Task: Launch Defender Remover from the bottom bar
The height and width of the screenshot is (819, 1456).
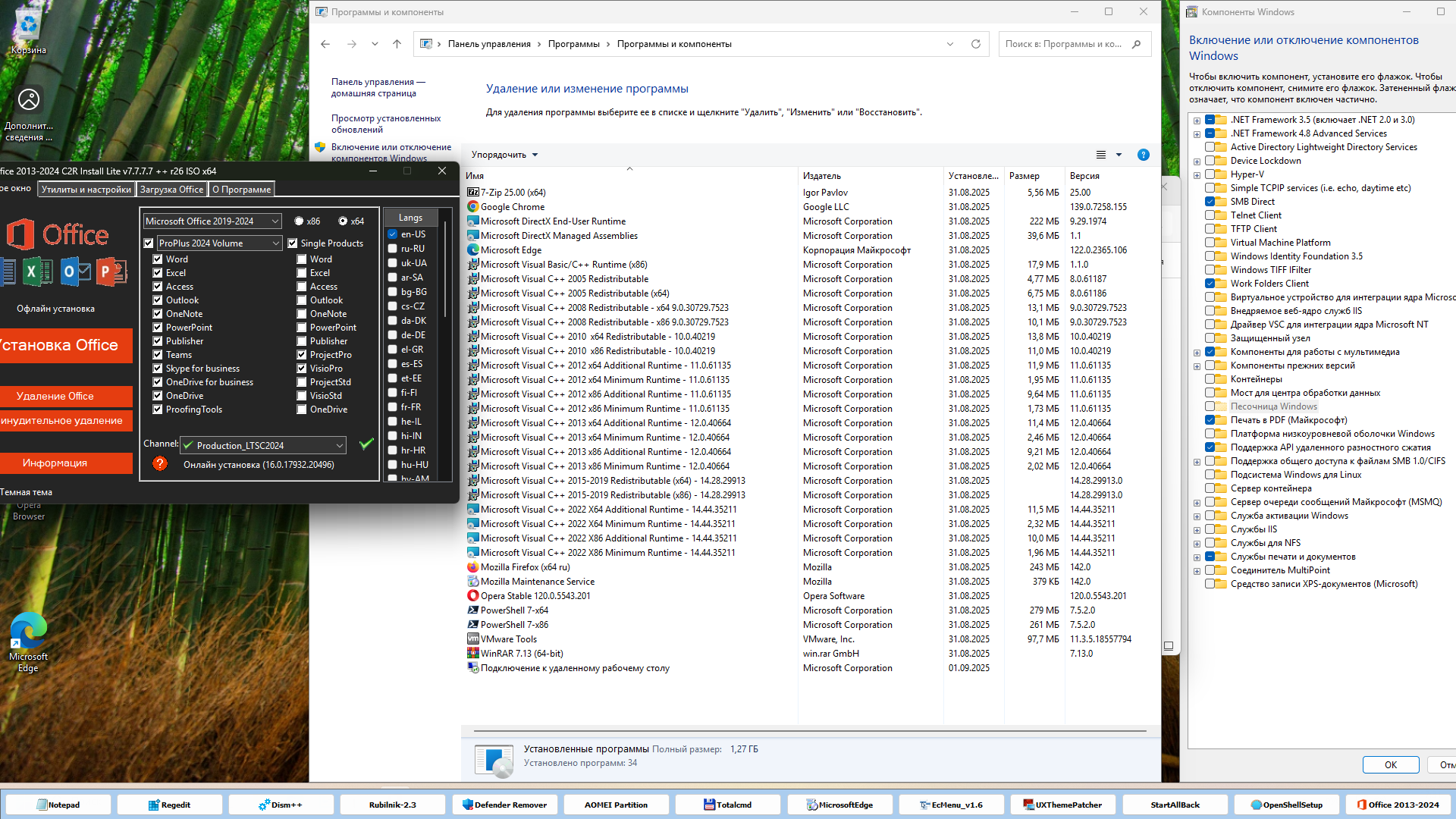Action: [504, 805]
